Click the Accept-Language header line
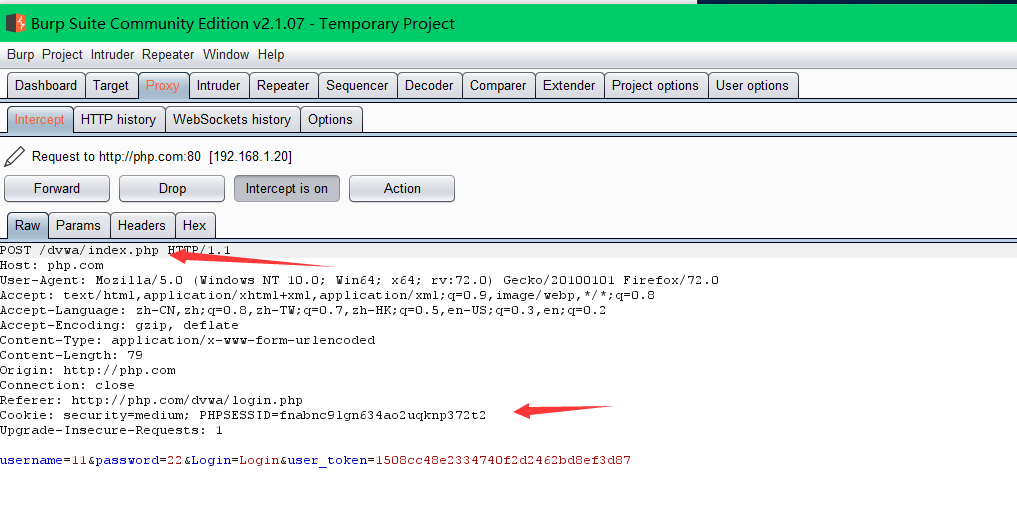The image size is (1017, 508). pos(303,310)
